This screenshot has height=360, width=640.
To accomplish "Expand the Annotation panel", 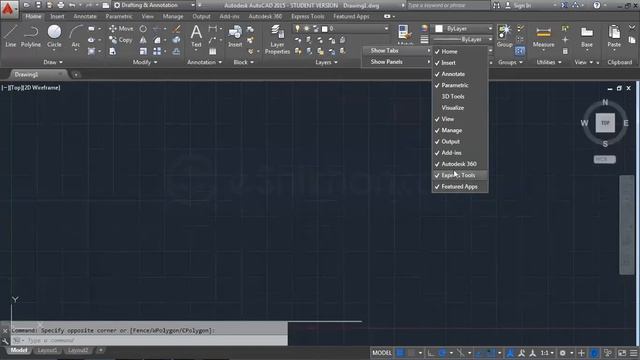I will click(204, 62).
